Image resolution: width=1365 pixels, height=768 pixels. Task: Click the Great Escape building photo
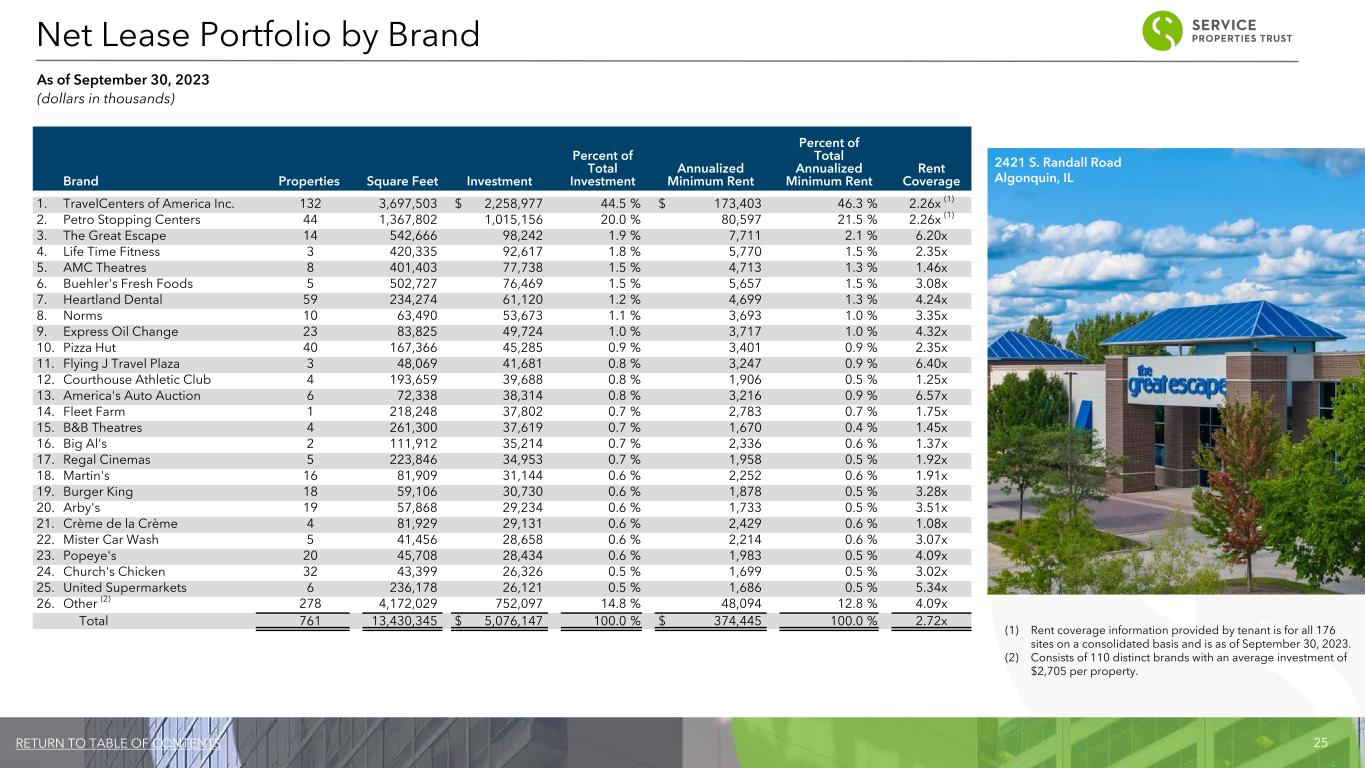pos(1175,400)
